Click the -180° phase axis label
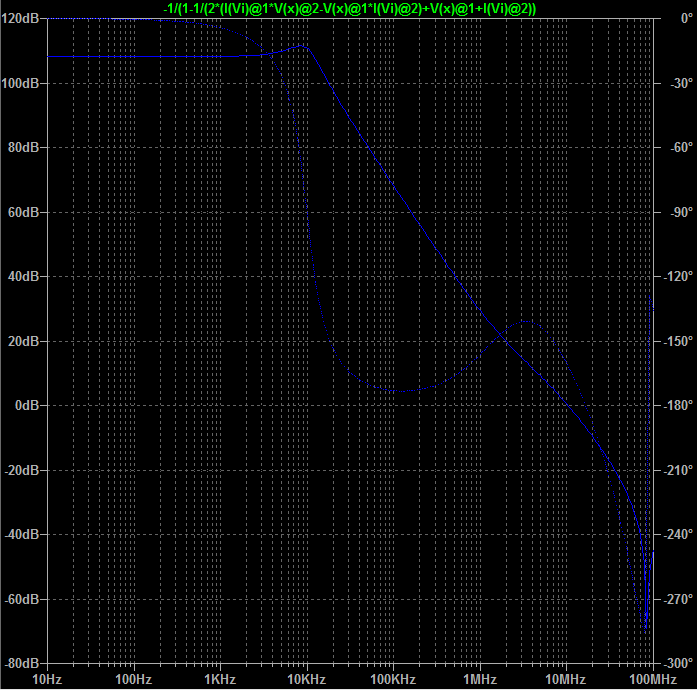The height and width of the screenshot is (690, 697). 678,405
